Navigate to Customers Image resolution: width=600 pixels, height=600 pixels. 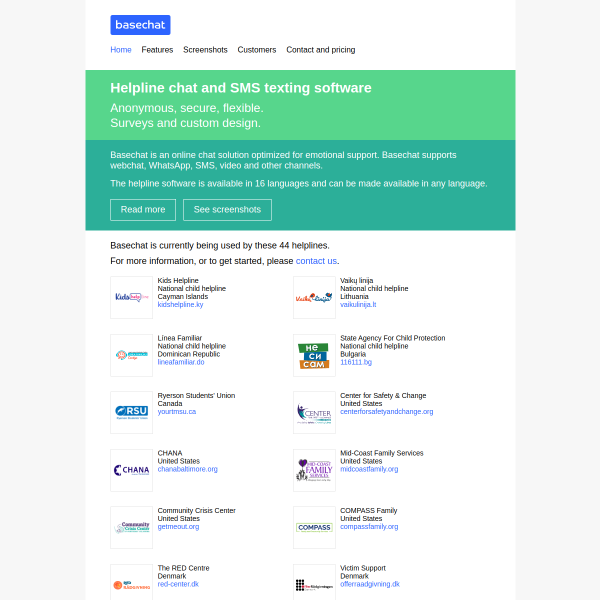pyautogui.click(x=256, y=50)
